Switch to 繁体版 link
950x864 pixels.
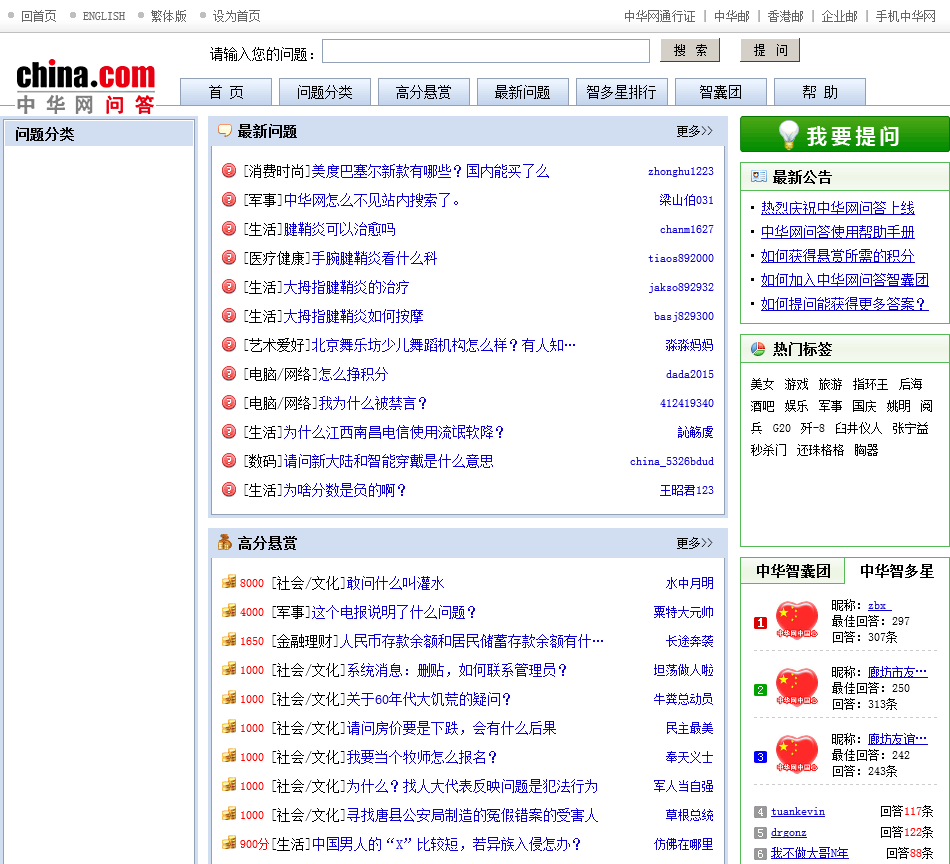pos(168,16)
